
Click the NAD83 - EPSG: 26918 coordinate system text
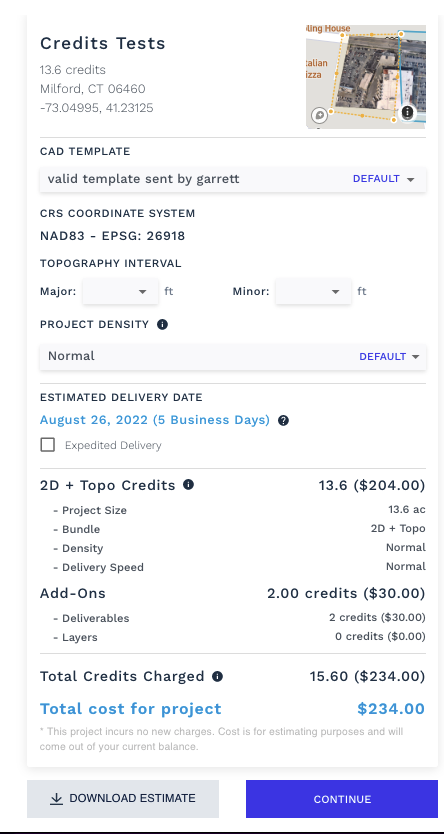point(113,236)
